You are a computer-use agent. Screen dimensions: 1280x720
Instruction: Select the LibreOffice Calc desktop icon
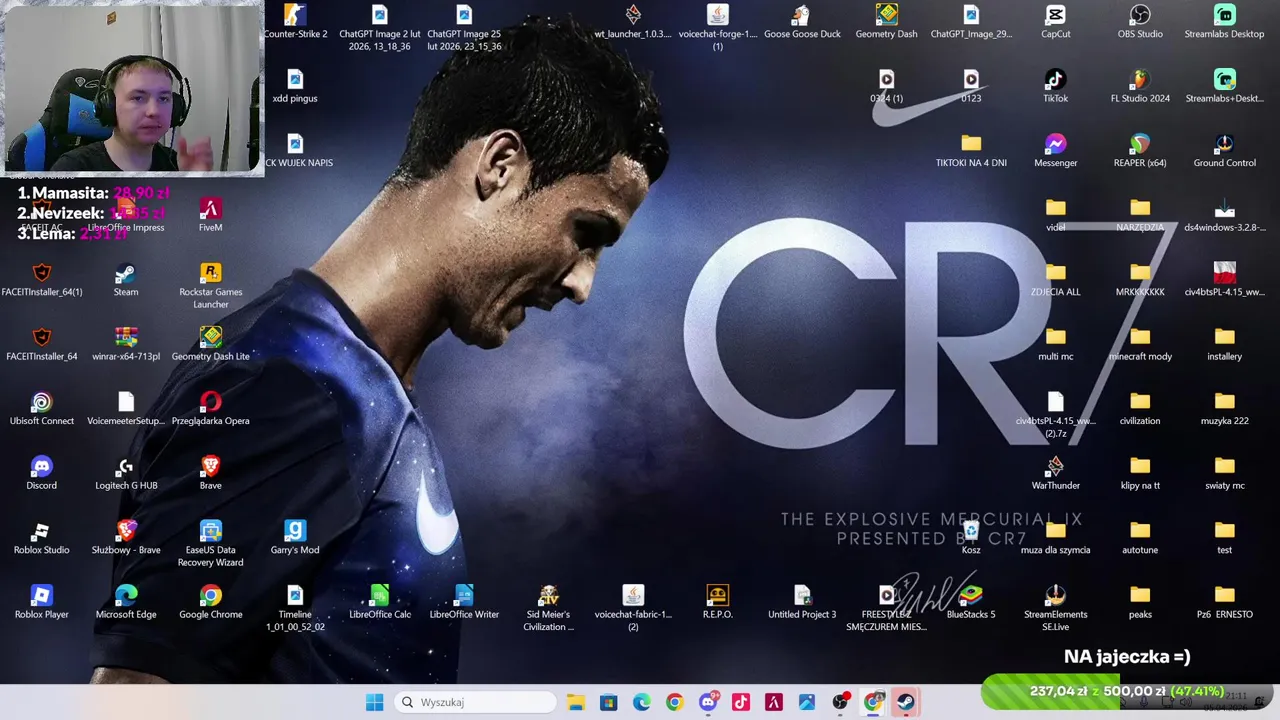click(380, 602)
